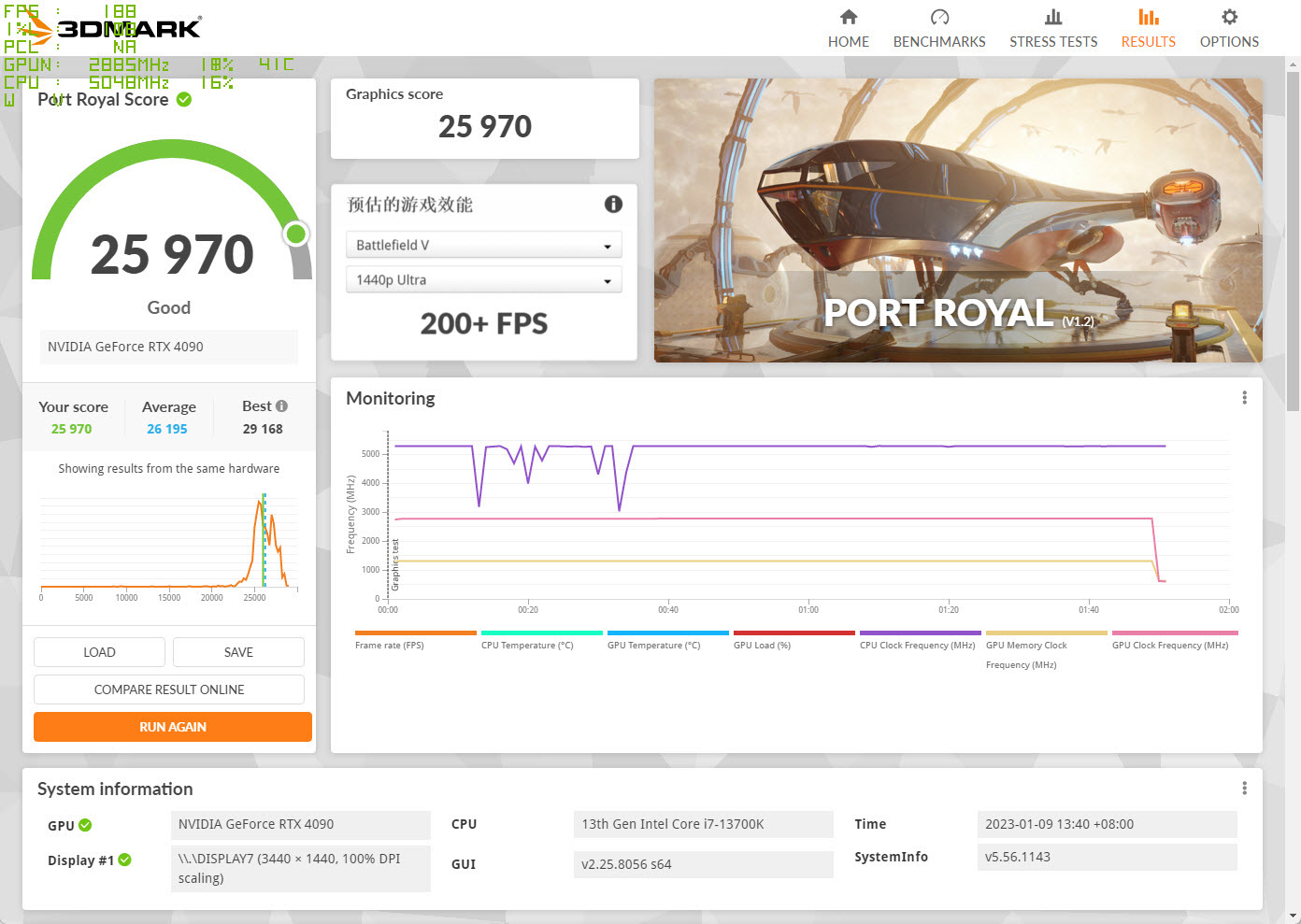Open the Stress Tests tab
1301x924 pixels.
[x=1053, y=28]
